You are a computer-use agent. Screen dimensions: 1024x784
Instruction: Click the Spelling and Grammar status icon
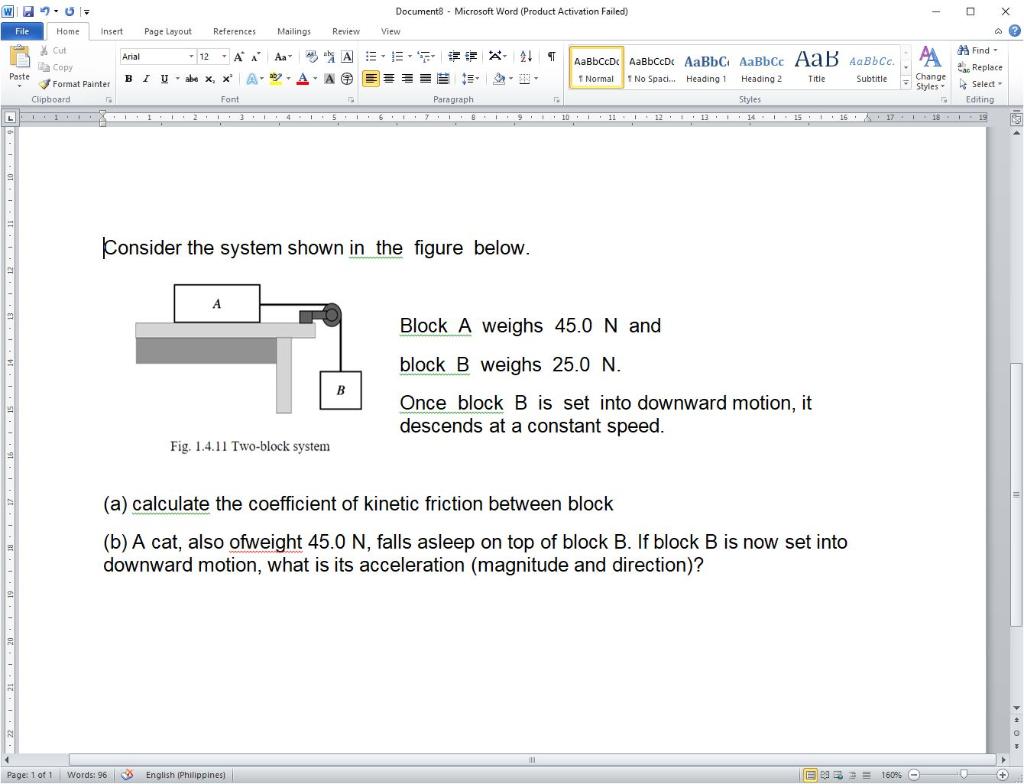[126, 774]
